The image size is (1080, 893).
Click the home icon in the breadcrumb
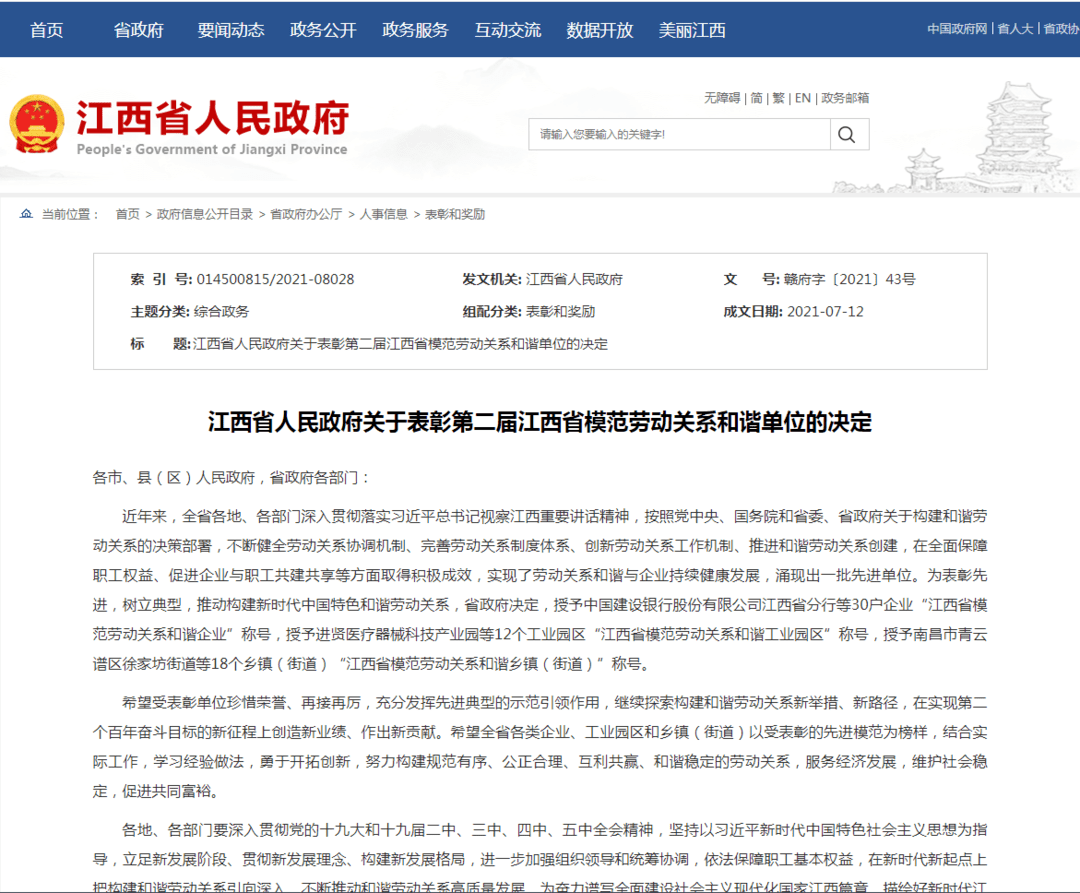tap(27, 214)
